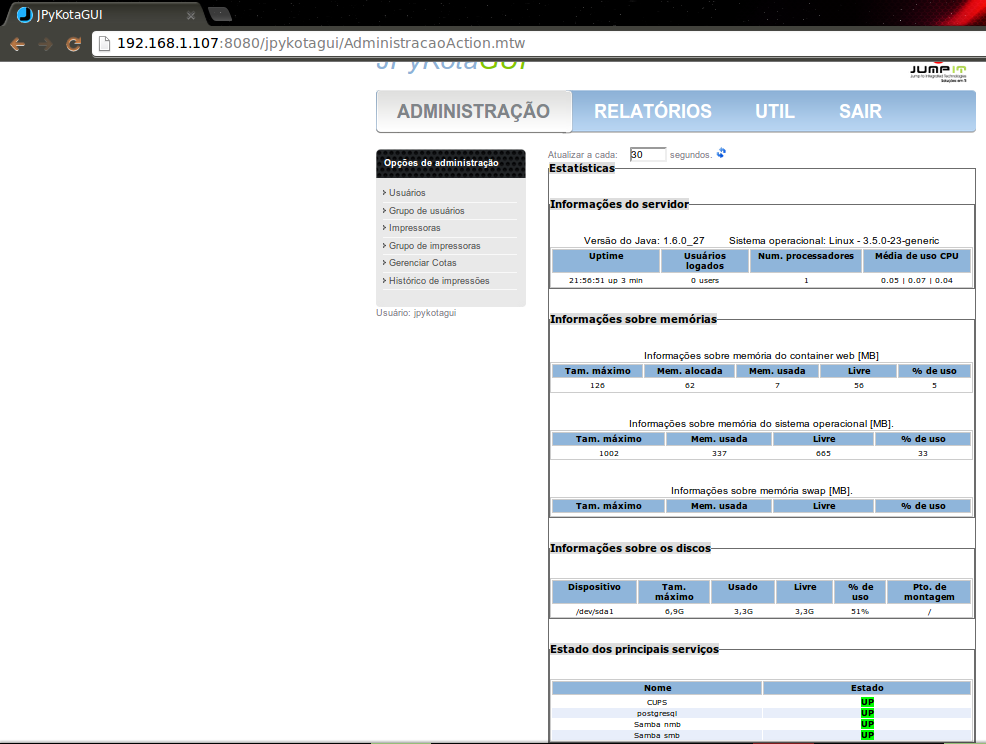The image size is (986, 744).
Task: Open Grupo de impressoras in the admin options
Action: click(x=434, y=245)
